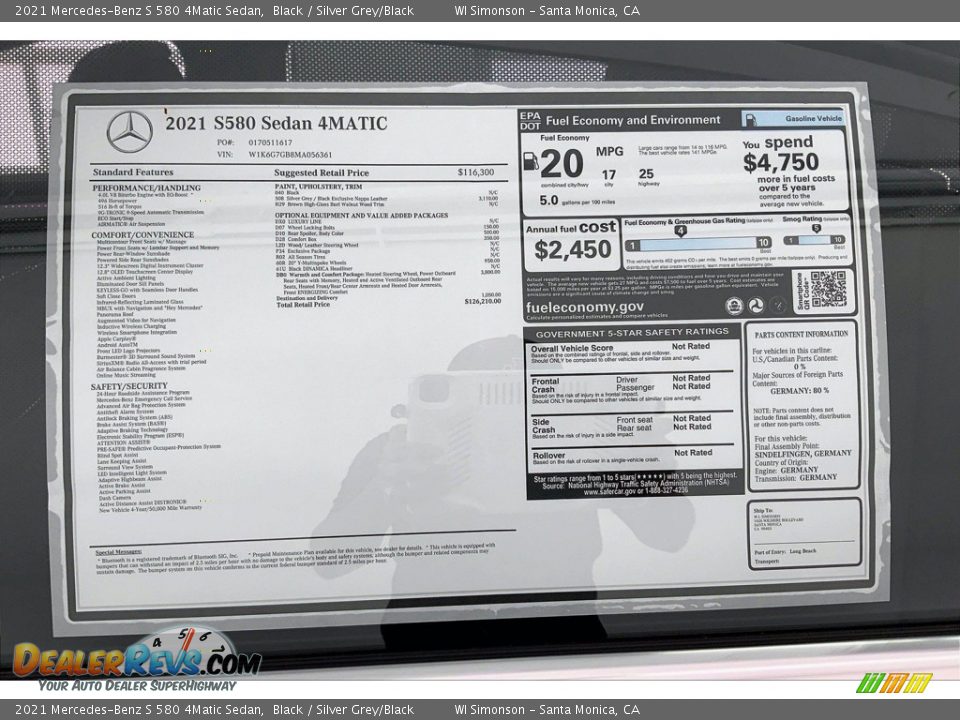The width and height of the screenshot is (960, 720).
Task: Click the '25' highway MPG value
Action: tap(646, 174)
